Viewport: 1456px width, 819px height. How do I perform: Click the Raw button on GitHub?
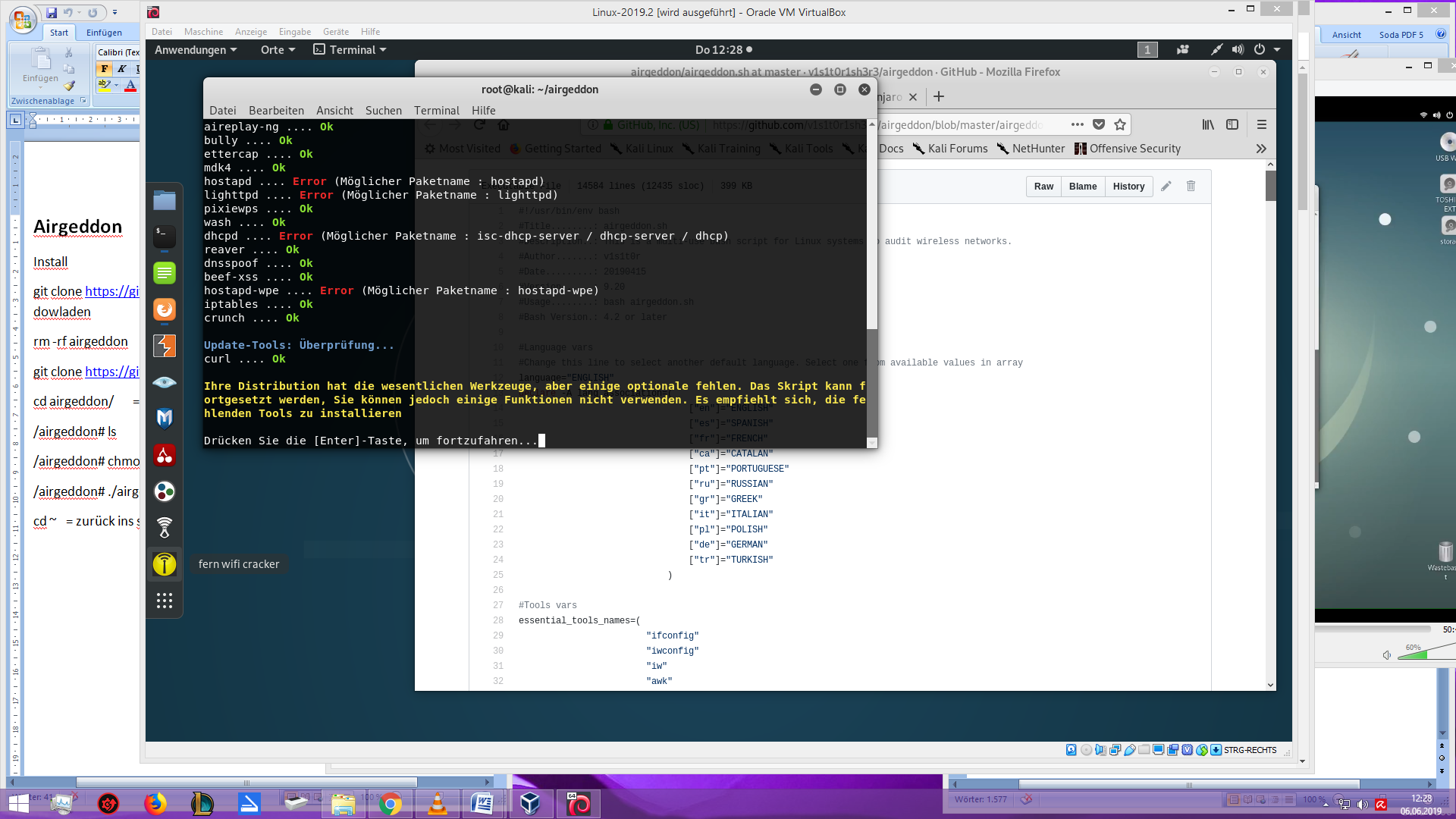[1043, 187]
